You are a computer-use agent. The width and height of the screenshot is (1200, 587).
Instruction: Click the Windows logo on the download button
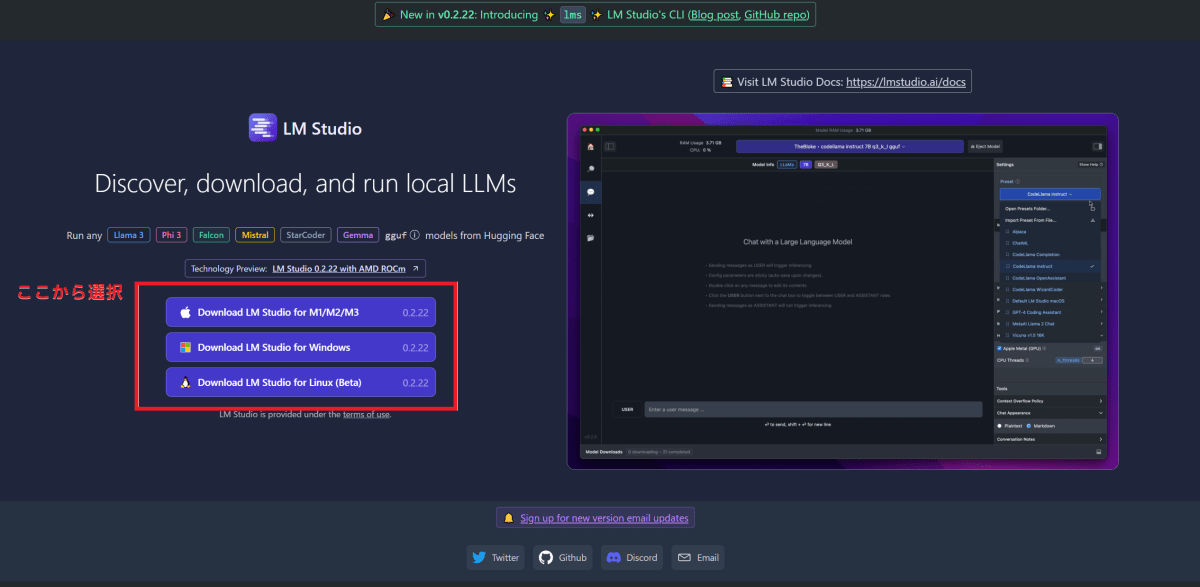(185, 348)
